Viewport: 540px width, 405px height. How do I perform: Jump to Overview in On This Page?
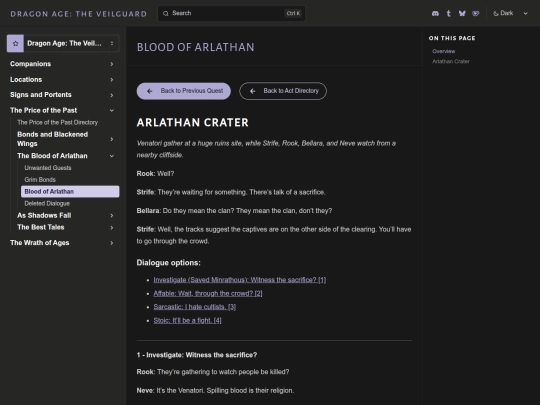pyautogui.click(x=444, y=51)
